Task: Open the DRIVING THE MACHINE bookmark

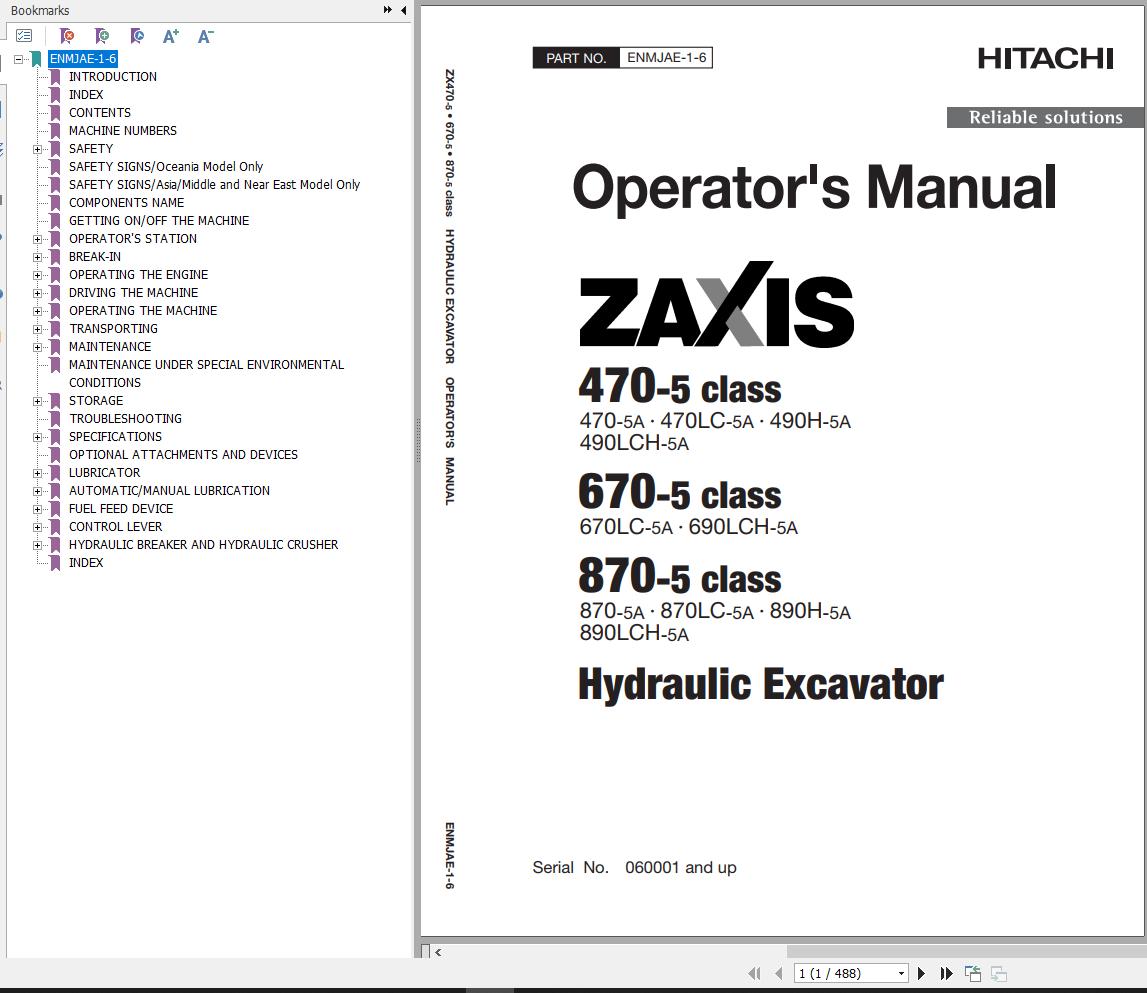Action: [133, 293]
